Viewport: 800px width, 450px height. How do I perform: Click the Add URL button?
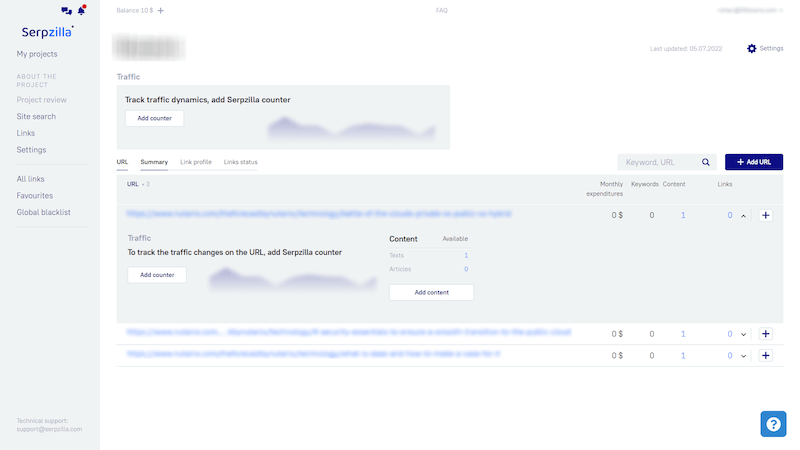[753, 162]
